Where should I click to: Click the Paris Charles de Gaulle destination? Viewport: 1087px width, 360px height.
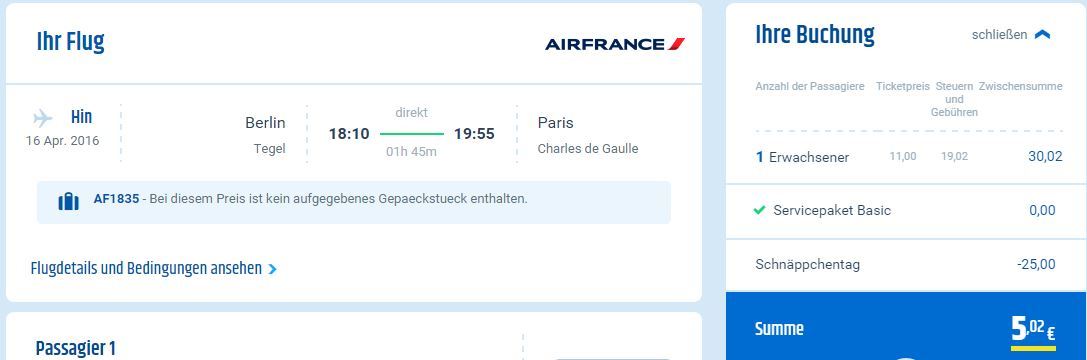coord(587,135)
